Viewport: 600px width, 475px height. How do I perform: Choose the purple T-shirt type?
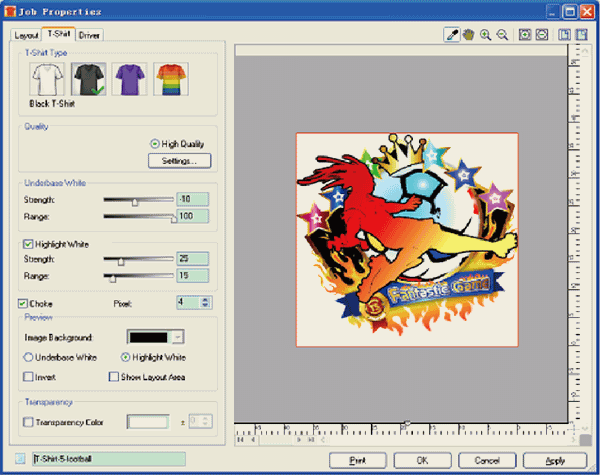[x=129, y=79]
